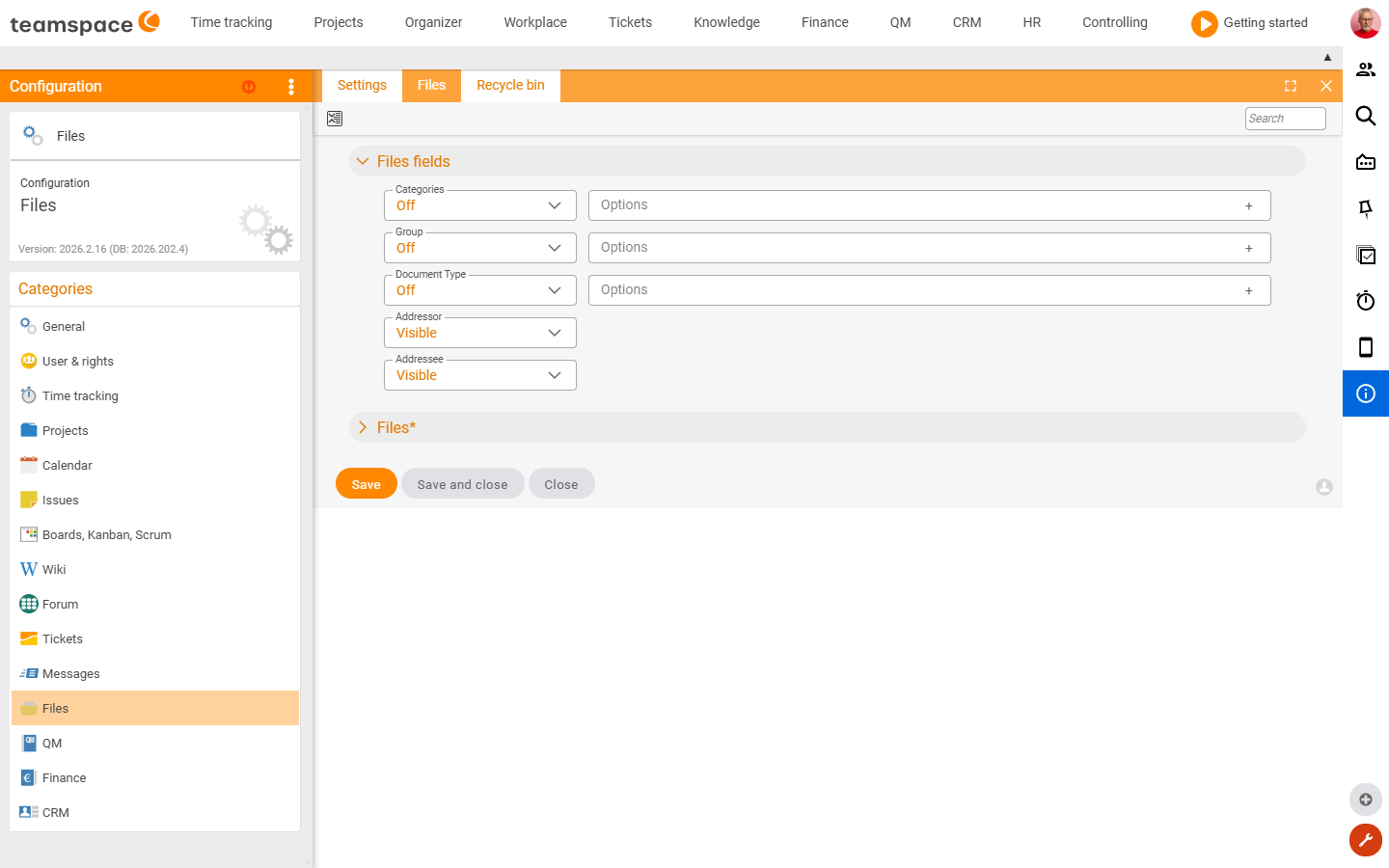The width and height of the screenshot is (1389, 868).
Task: Open the Controlling menu
Action: tap(1115, 22)
